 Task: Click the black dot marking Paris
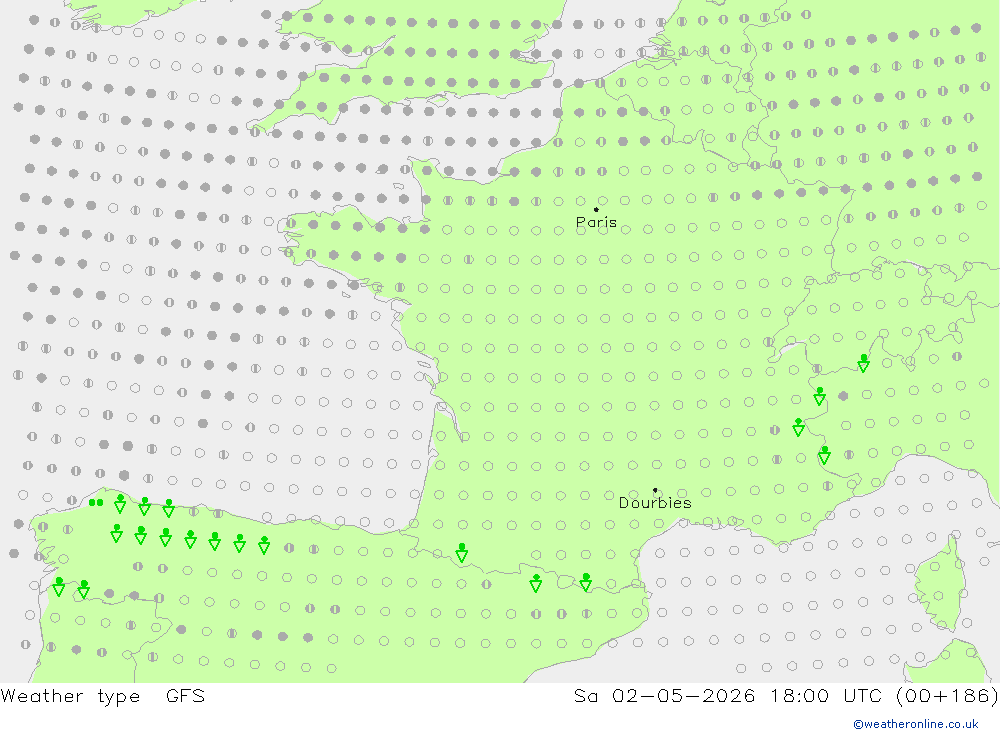point(596,209)
